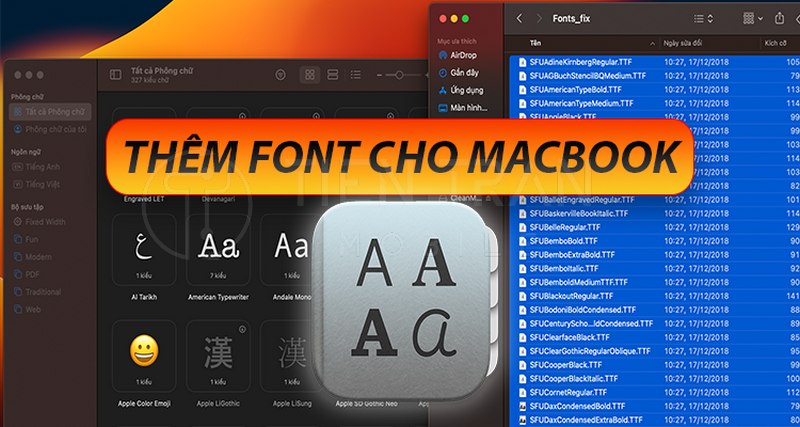Screen dimensions: 800x427
Task: Click file icon of SFUDaxCondensedExtraBold.TTF
Action: (x=522, y=420)
